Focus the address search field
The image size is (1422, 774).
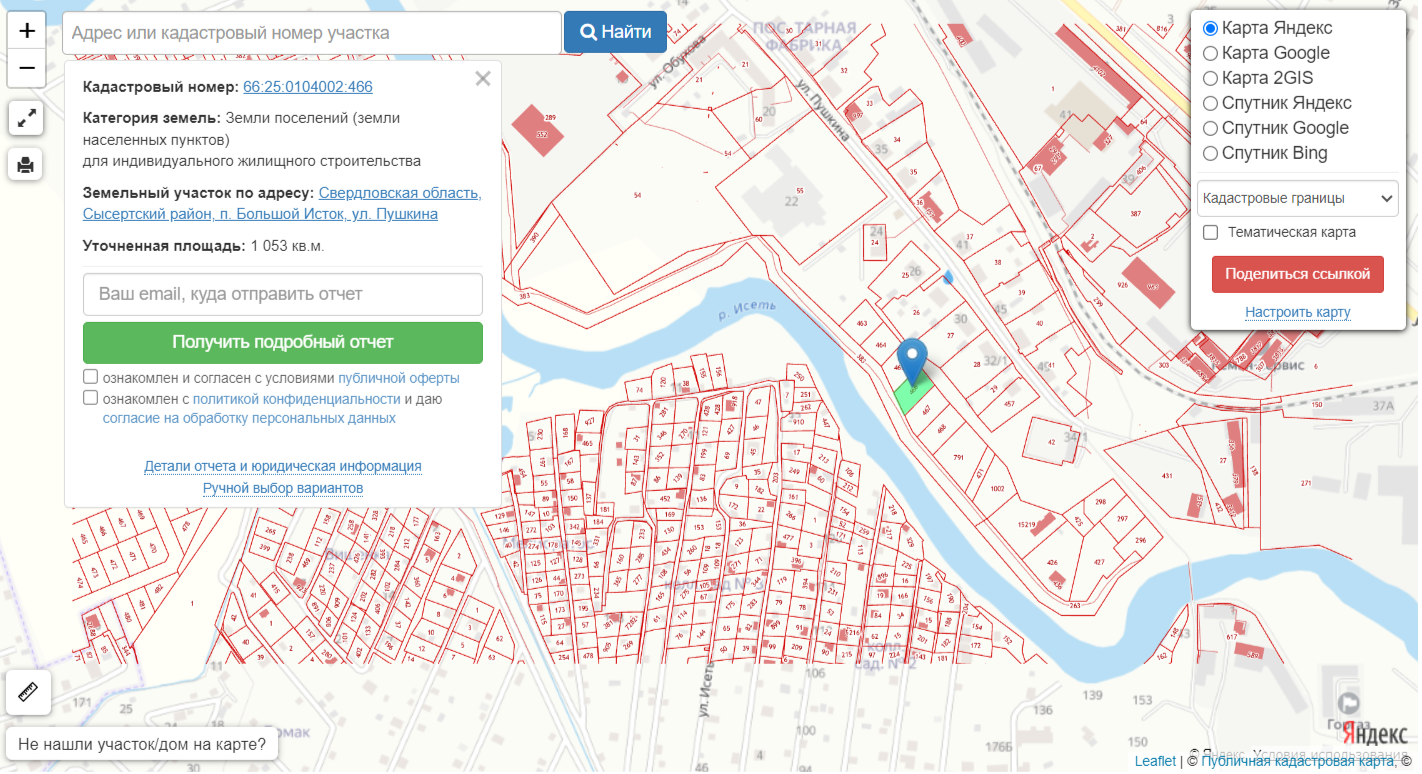(311, 33)
